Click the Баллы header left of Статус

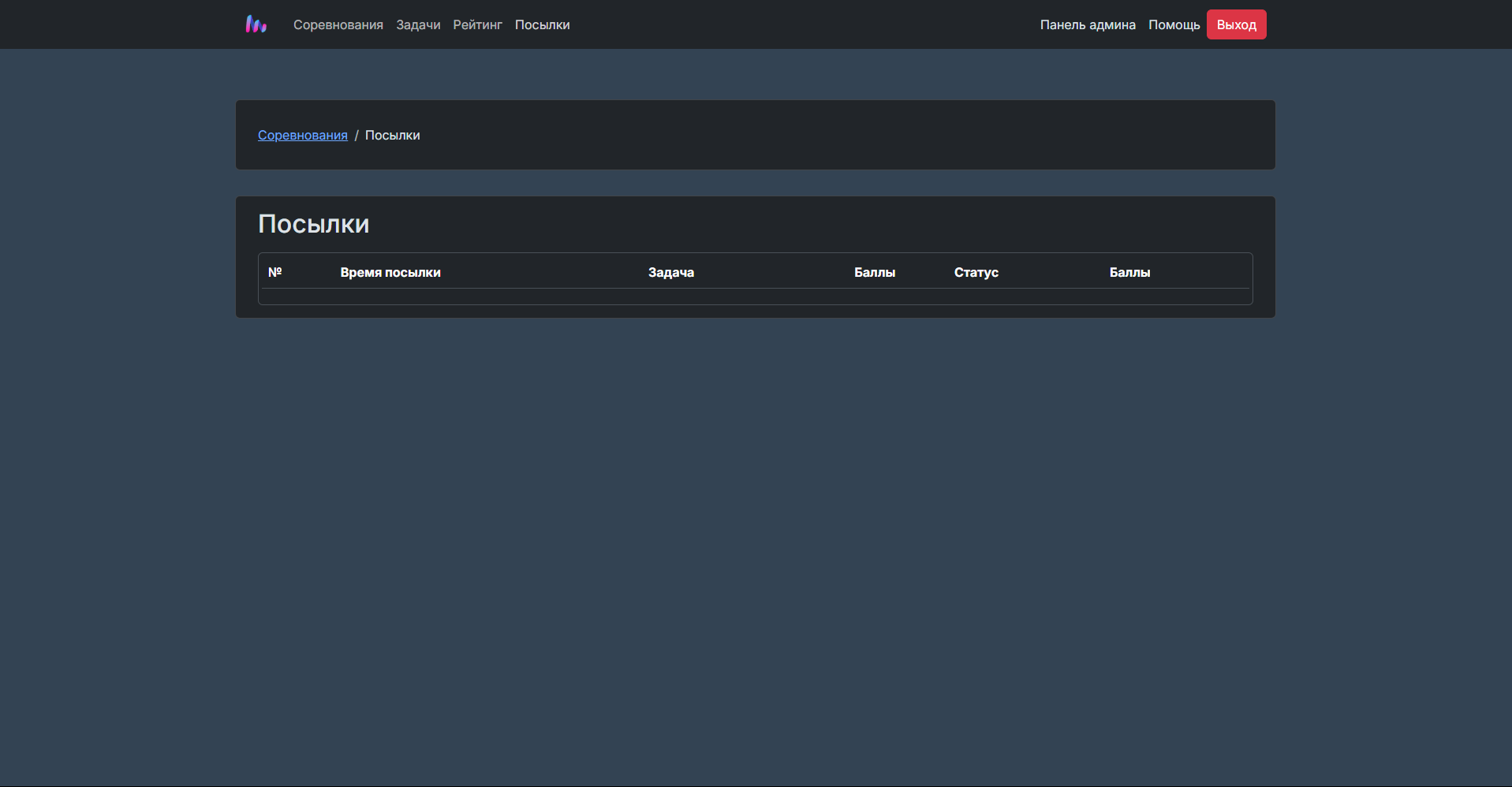tap(874, 273)
